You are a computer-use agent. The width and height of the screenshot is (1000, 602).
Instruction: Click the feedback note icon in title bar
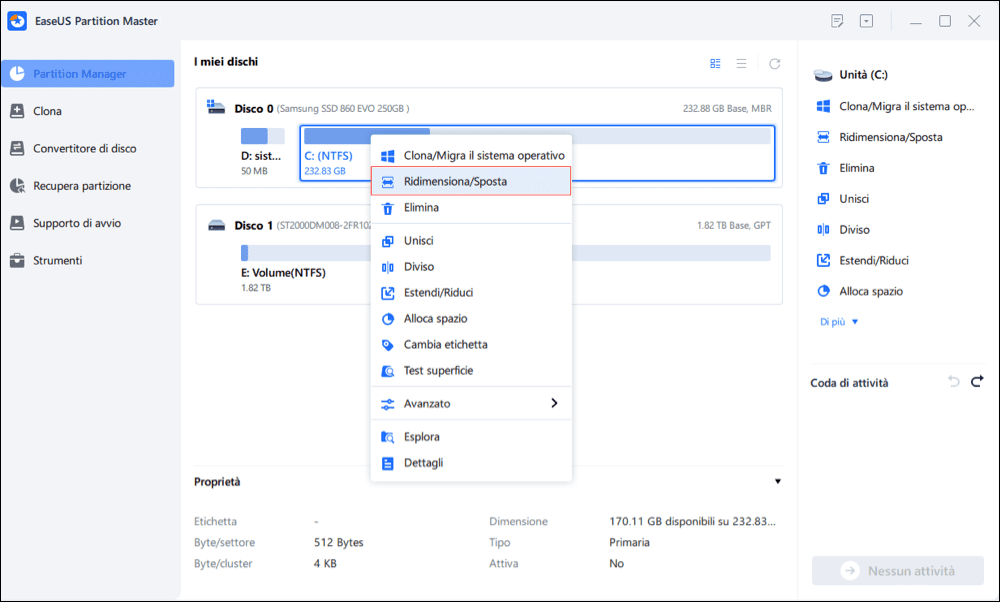837,21
